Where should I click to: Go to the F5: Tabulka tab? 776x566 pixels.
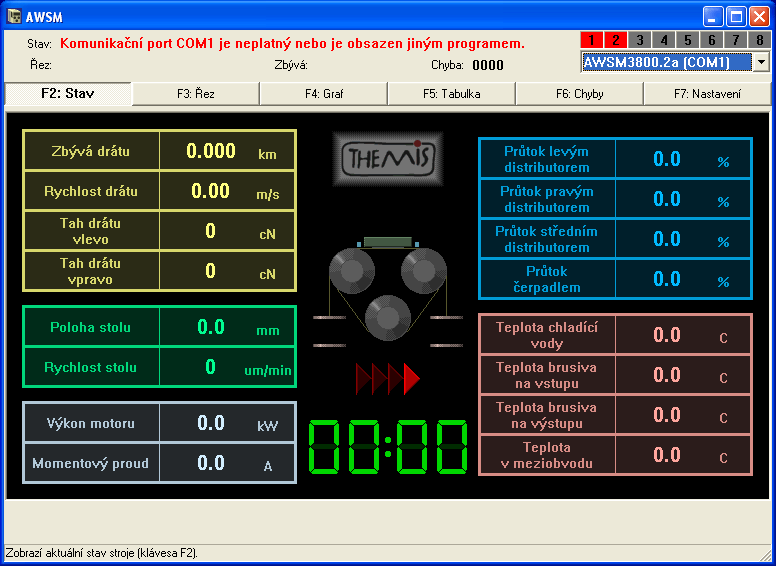[451, 94]
